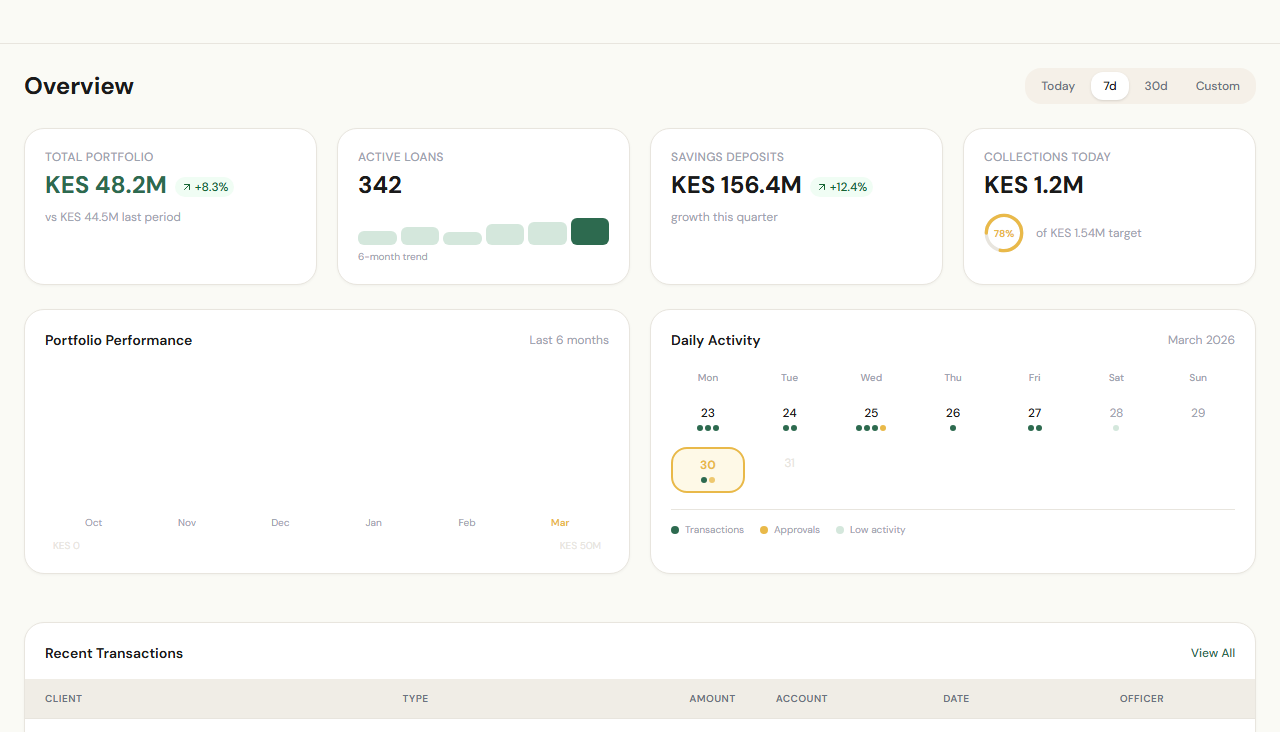Open the View All transactions link

1213,653
